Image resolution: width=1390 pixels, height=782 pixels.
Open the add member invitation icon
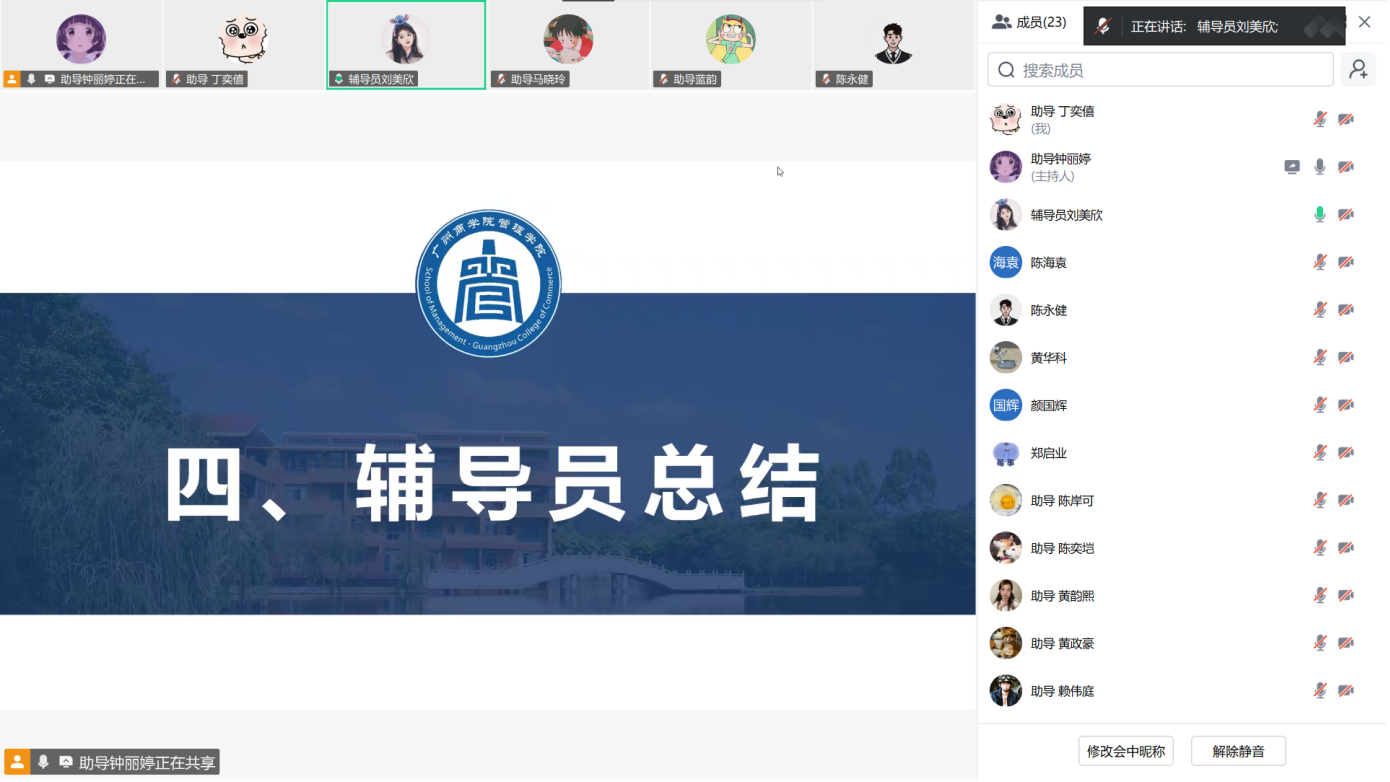[x=1357, y=69]
